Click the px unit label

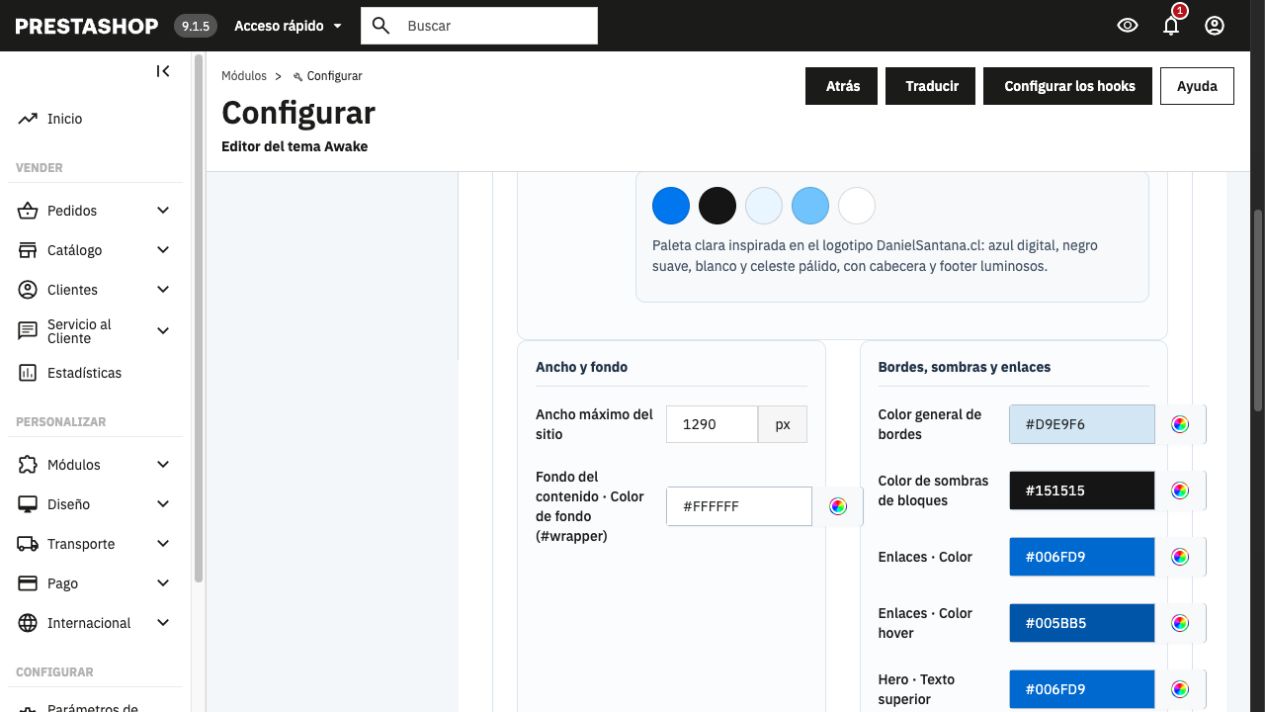tap(783, 424)
